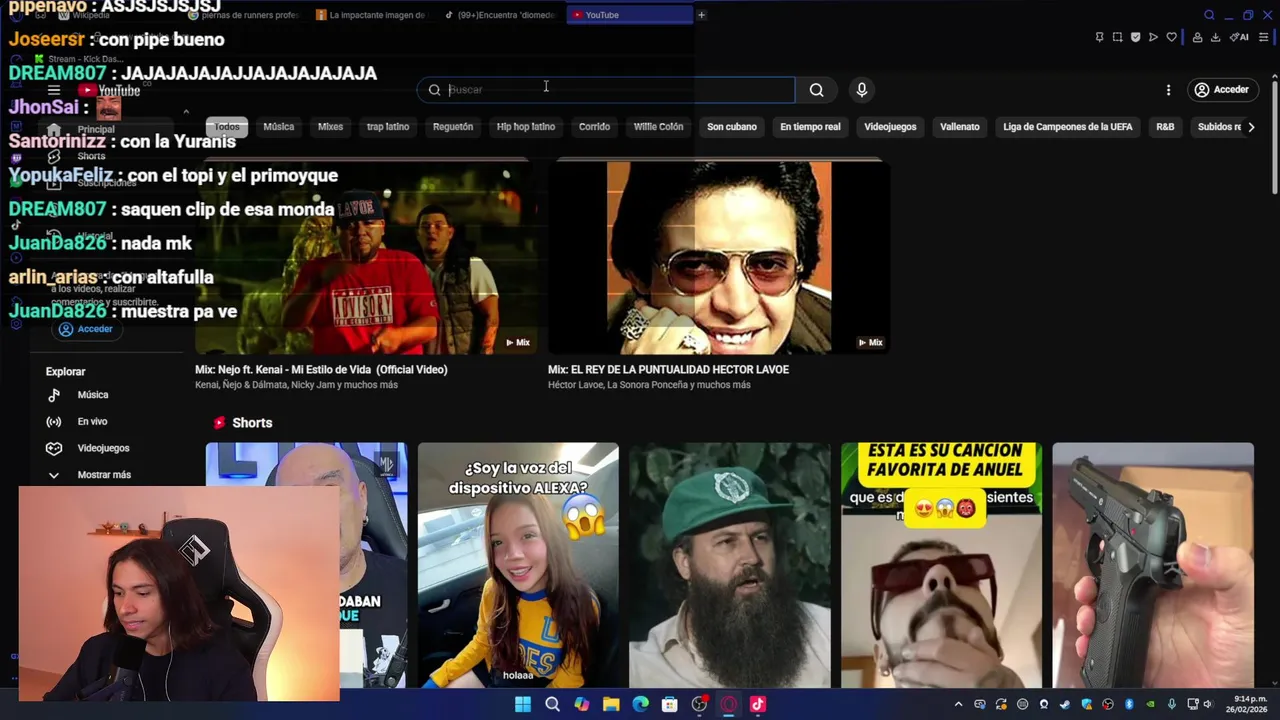Open File Explorer from taskbar
1280x720 pixels.
[x=611, y=704]
